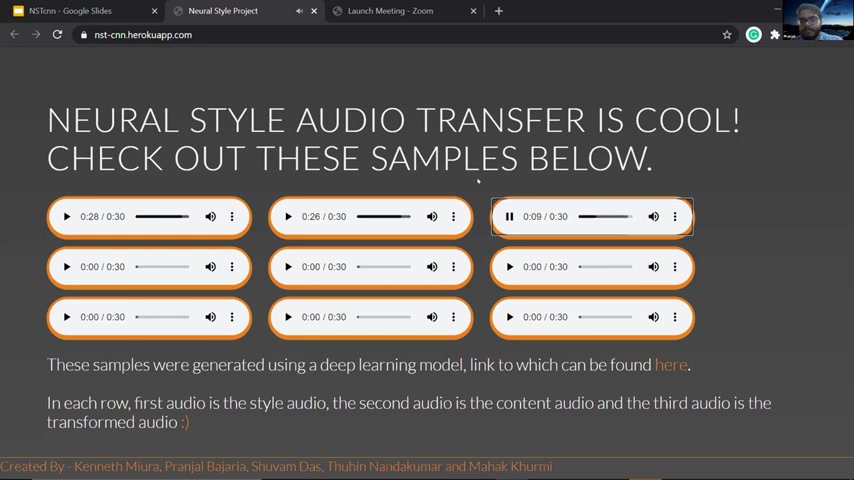
Task: Click the Zoom webcam video thumbnail
Action: (818, 20)
